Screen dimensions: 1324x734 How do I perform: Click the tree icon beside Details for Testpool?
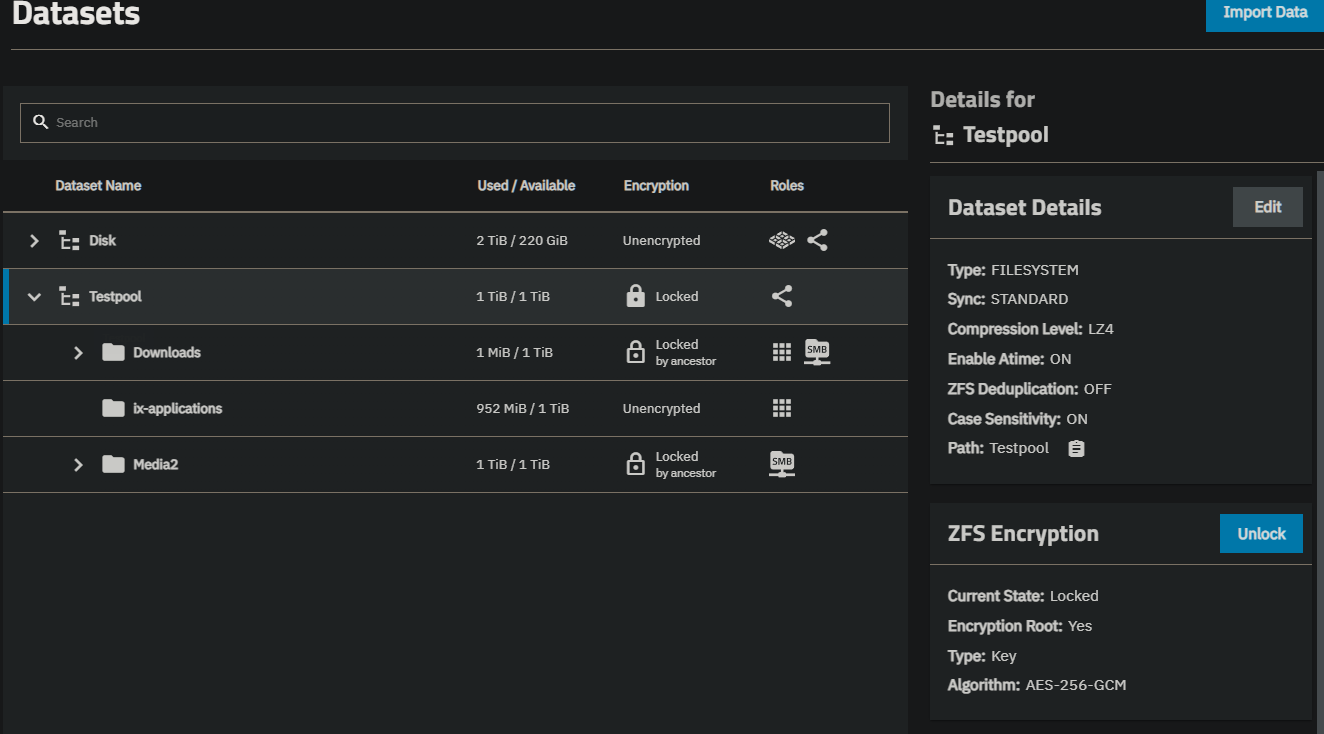(x=942, y=135)
